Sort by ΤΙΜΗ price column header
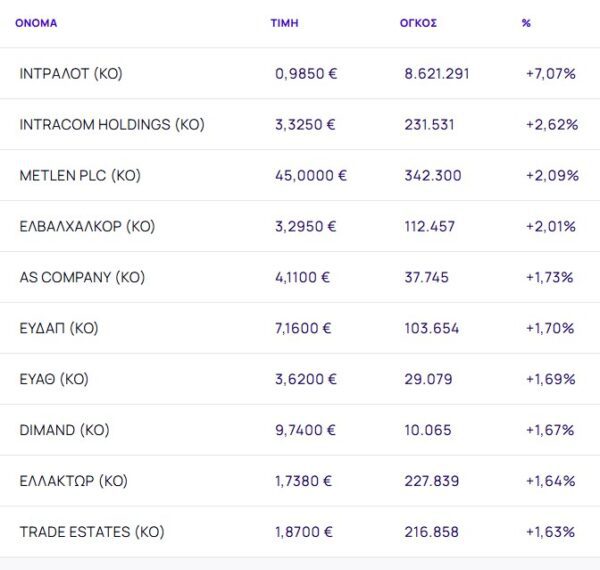Image resolution: width=600 pixels, height=570 pixels. tap(284, 23)
